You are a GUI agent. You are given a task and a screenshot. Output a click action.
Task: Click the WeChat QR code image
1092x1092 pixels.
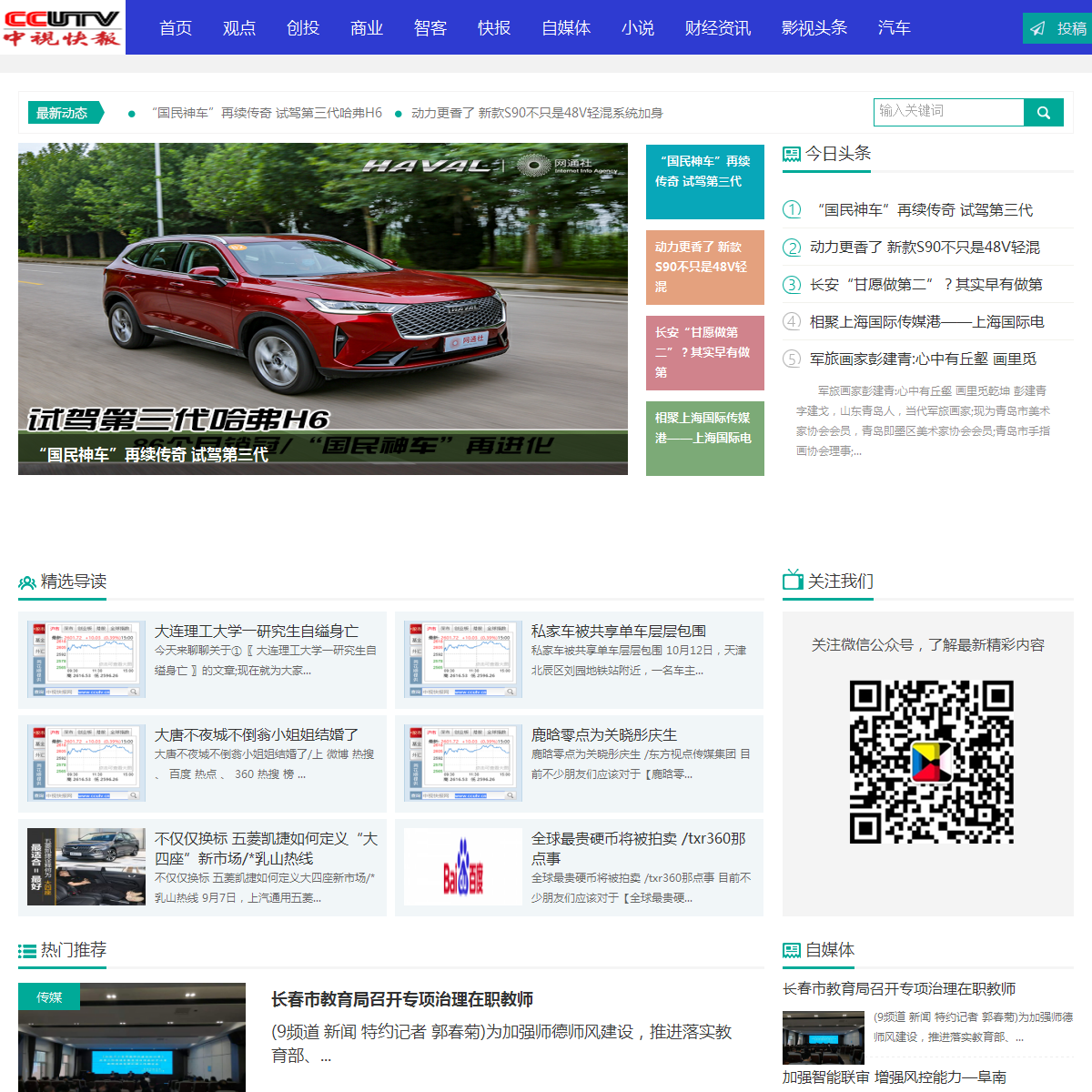pos(931,762)
